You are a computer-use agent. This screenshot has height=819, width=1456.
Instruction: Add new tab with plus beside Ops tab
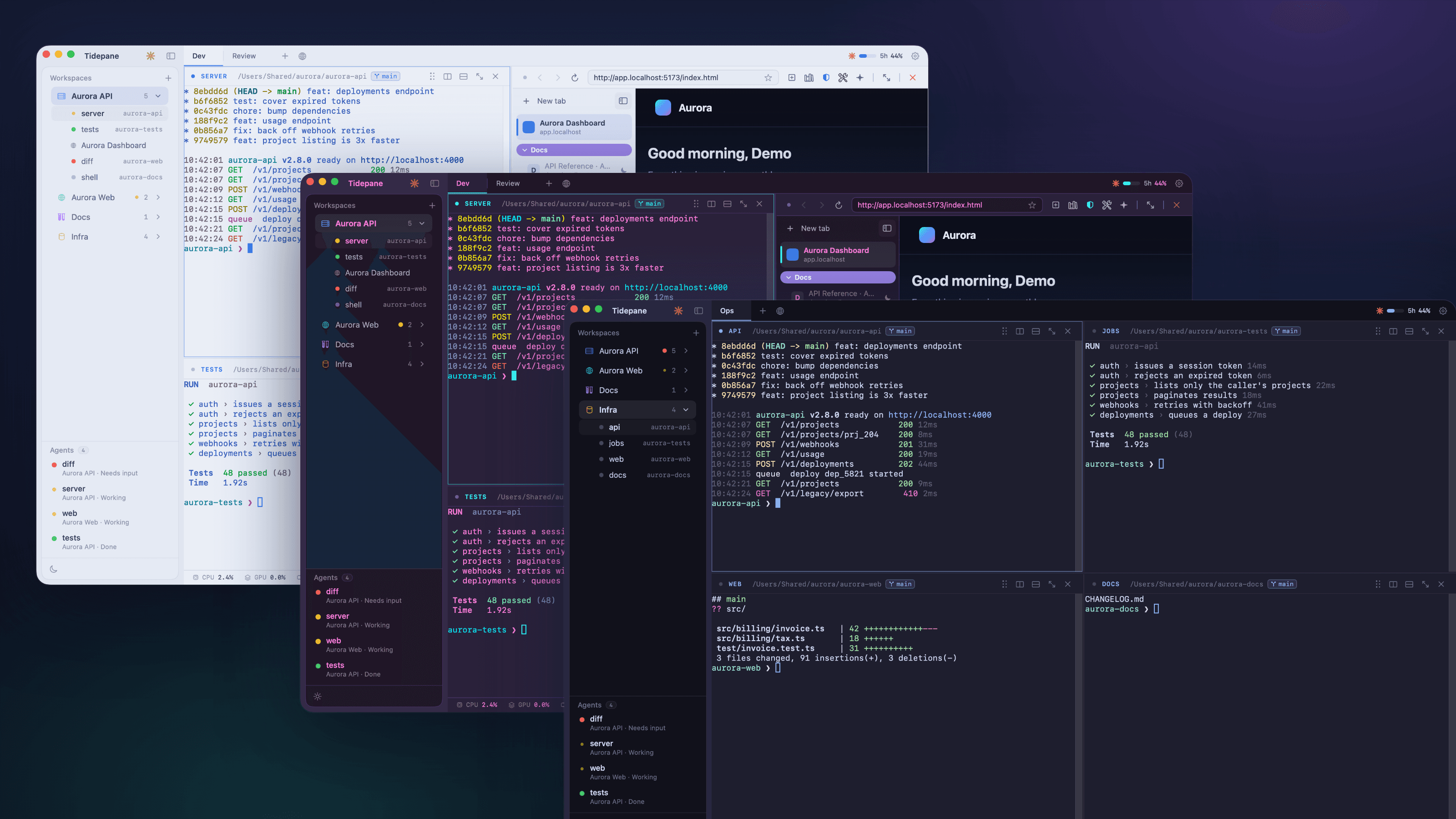click(x=763, y=311)
